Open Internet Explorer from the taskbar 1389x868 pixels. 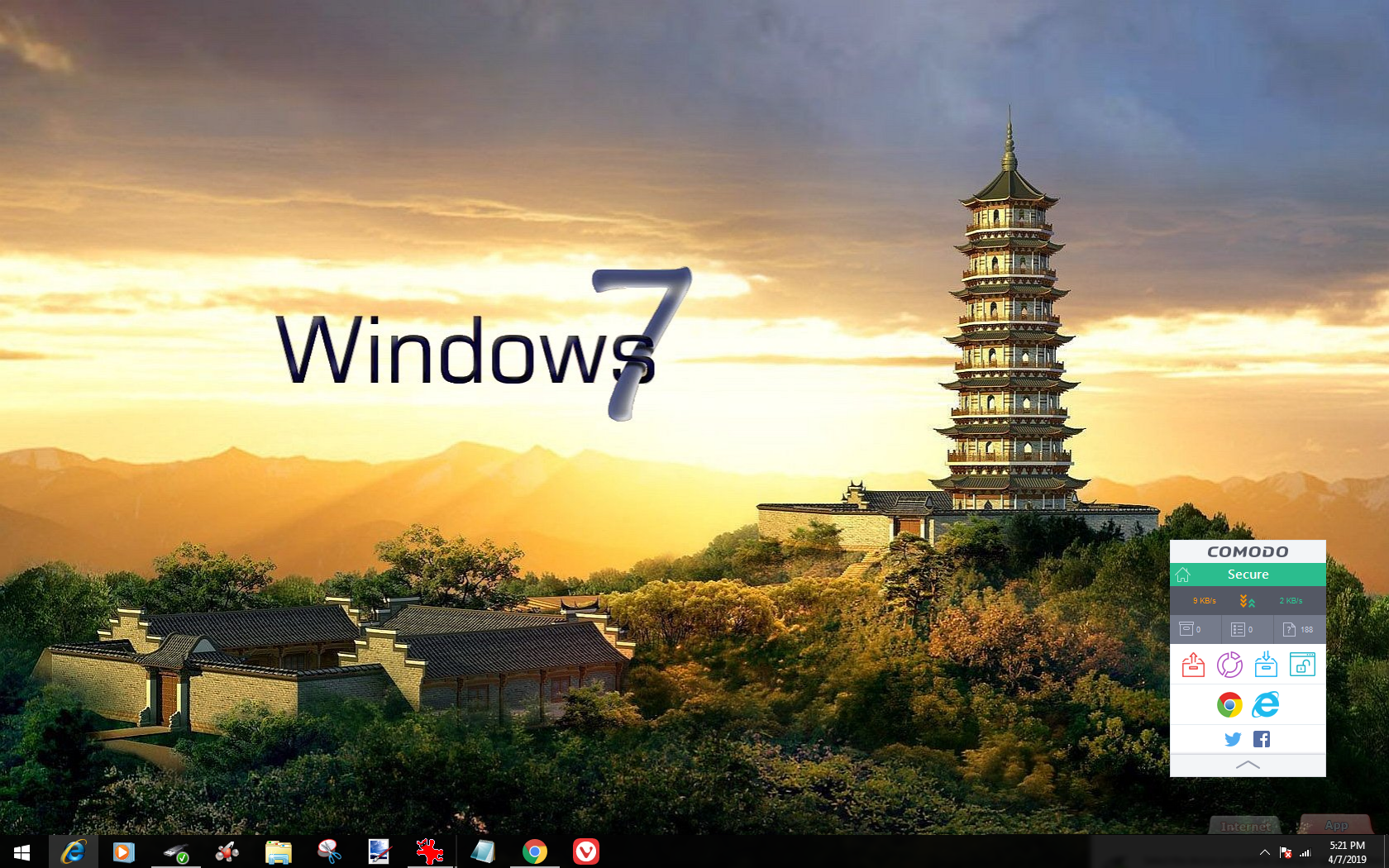point(74,851)
